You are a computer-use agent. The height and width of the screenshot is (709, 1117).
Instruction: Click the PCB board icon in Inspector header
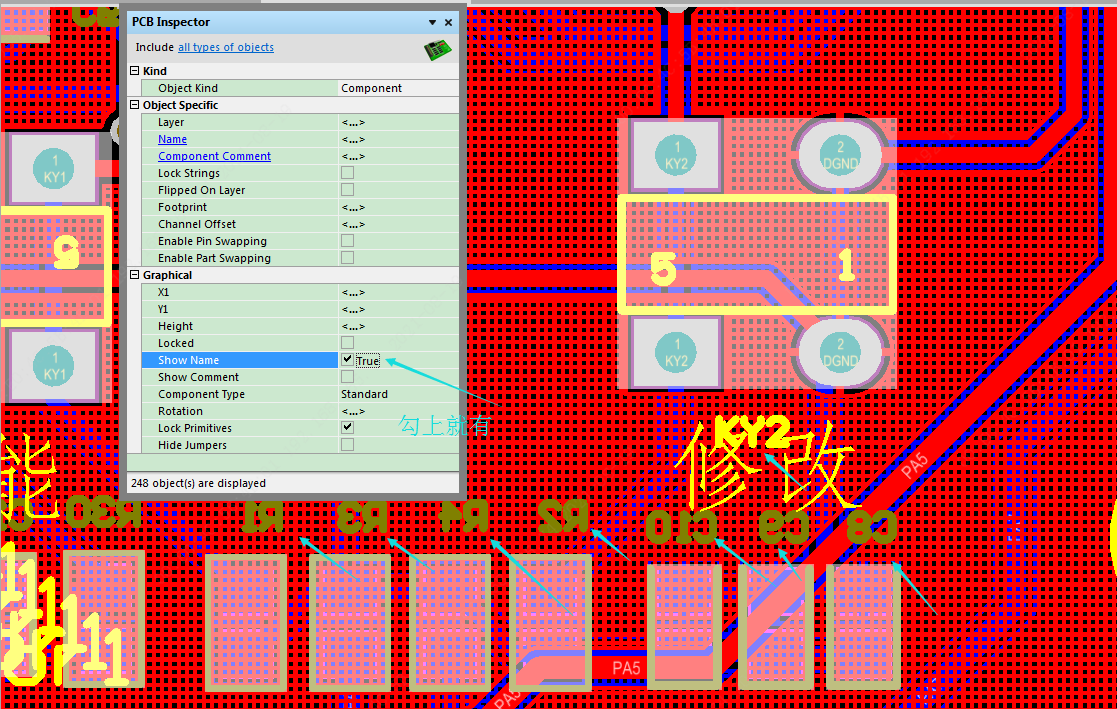click(437, 50)
